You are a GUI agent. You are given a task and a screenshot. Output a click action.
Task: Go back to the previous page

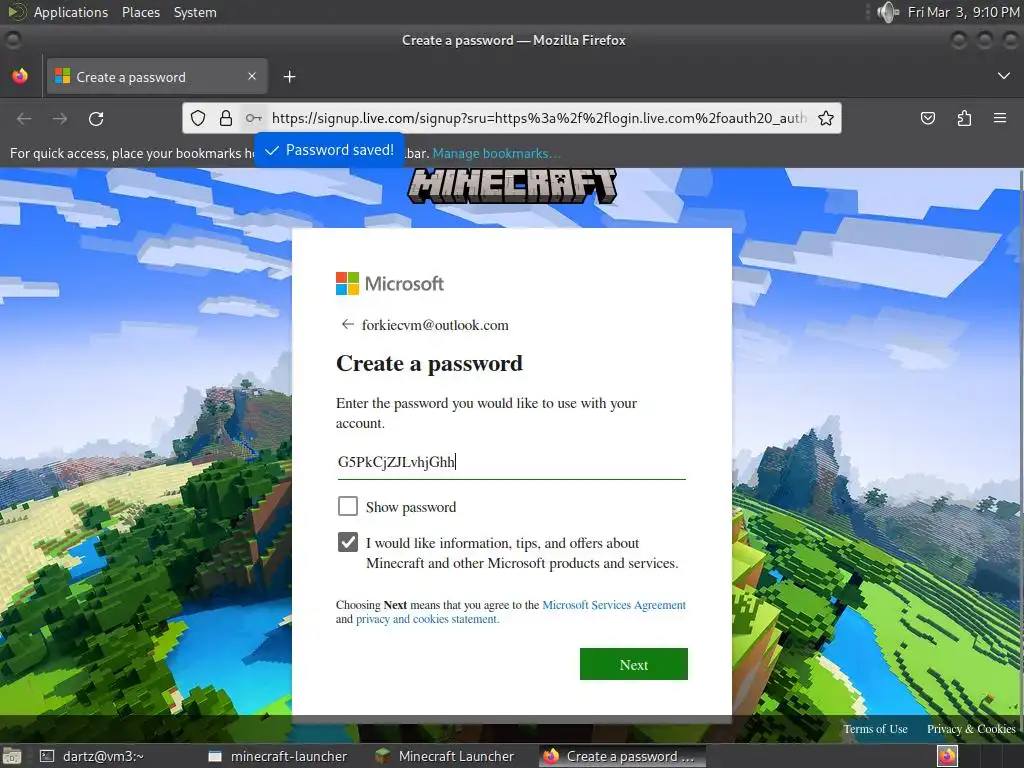[24, 119]
